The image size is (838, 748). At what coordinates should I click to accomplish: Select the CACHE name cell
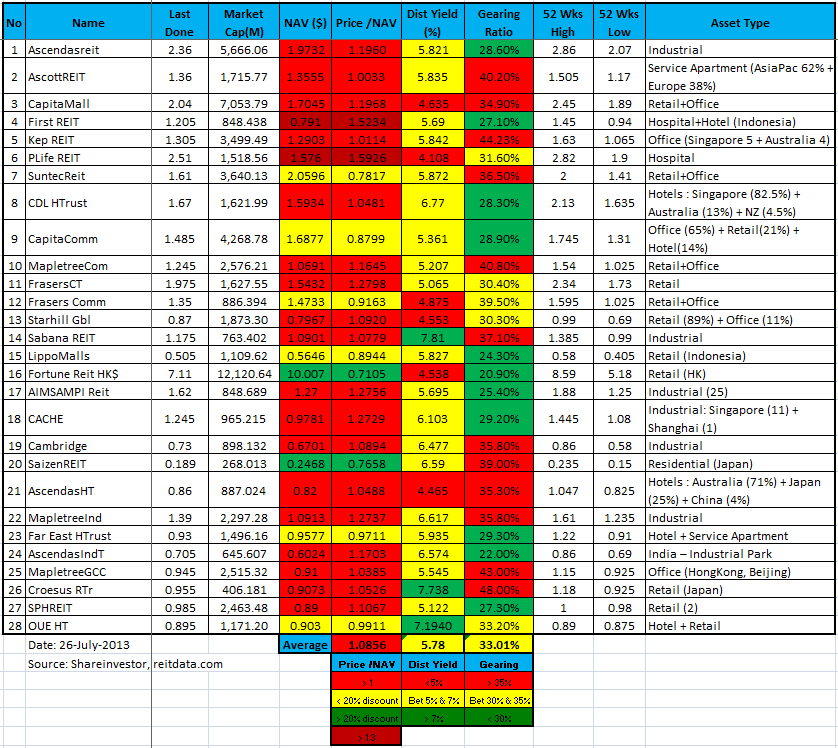88,418
